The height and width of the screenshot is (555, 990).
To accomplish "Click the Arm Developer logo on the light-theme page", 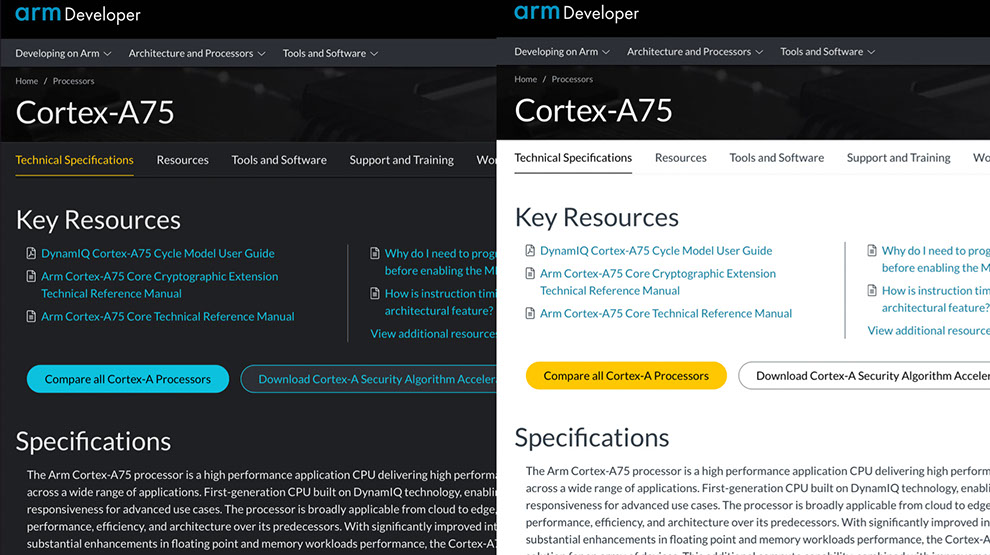I will pyautogui.click(x=576, y=13).
